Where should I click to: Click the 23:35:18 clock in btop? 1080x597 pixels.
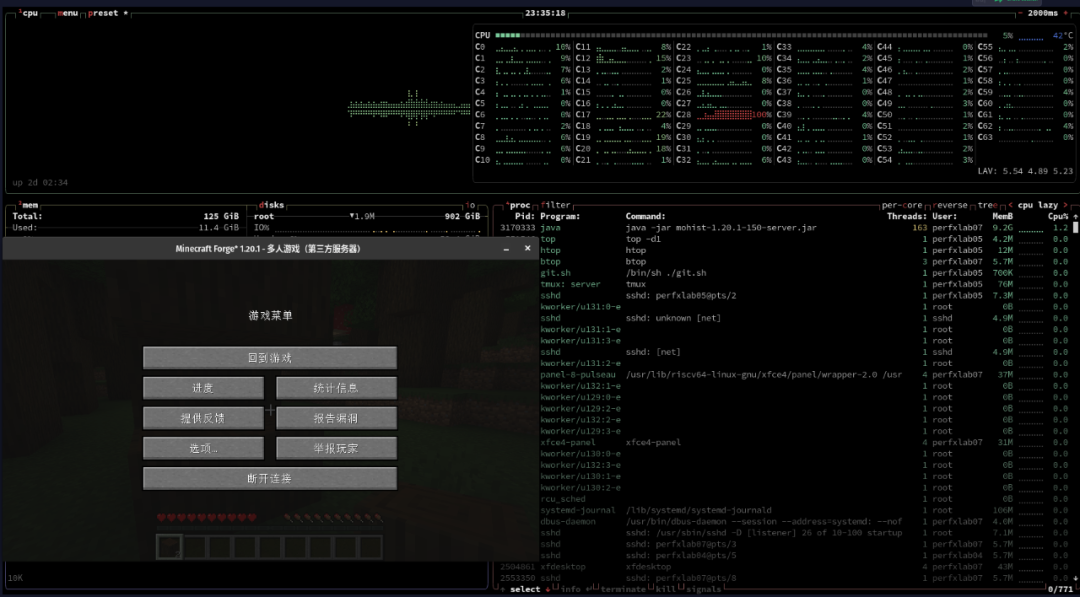546,13
